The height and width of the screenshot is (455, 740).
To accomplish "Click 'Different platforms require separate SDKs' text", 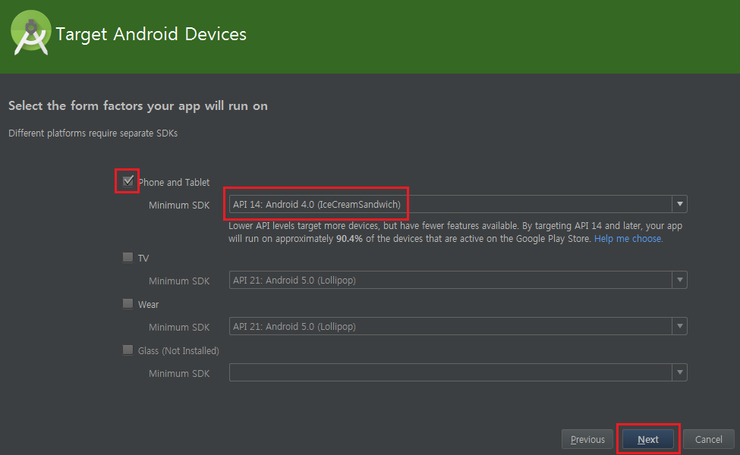I will 93,133.
